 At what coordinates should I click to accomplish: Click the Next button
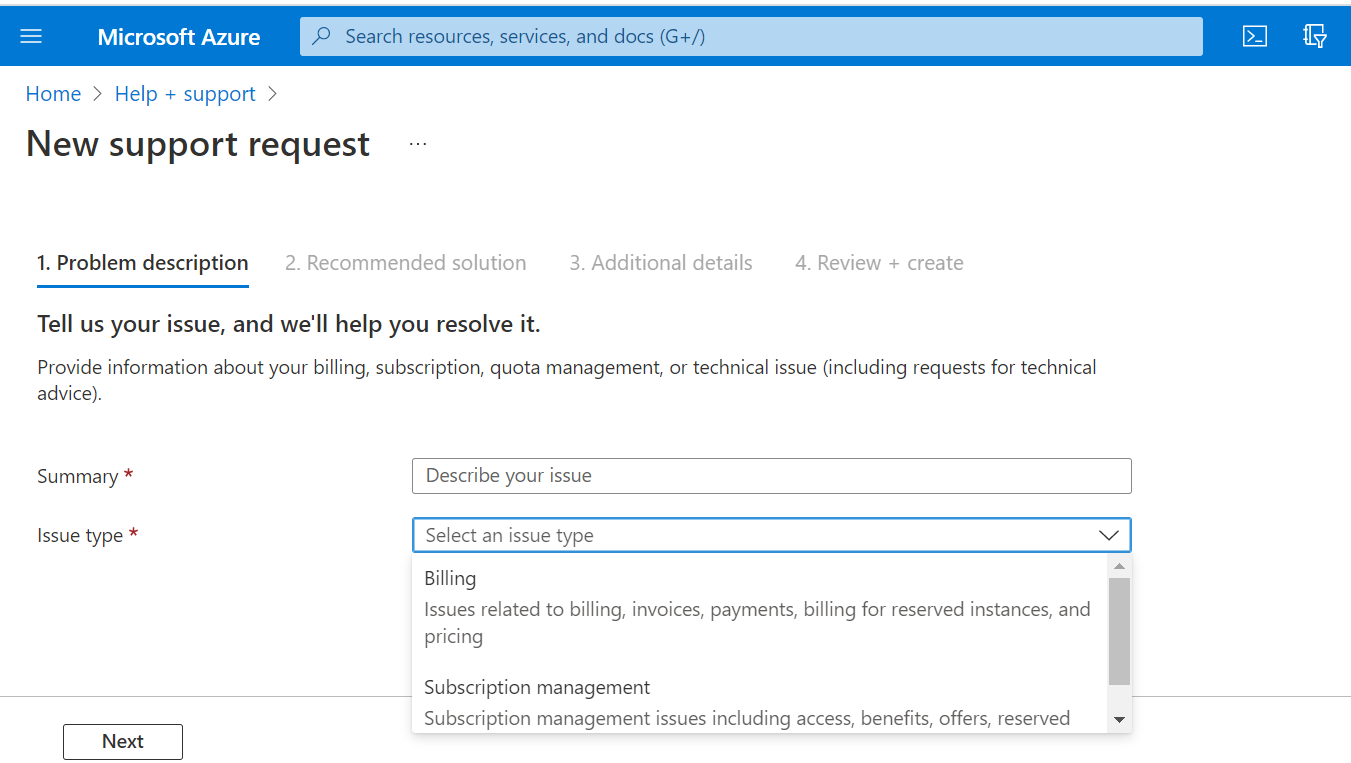[x=123, y=742]
